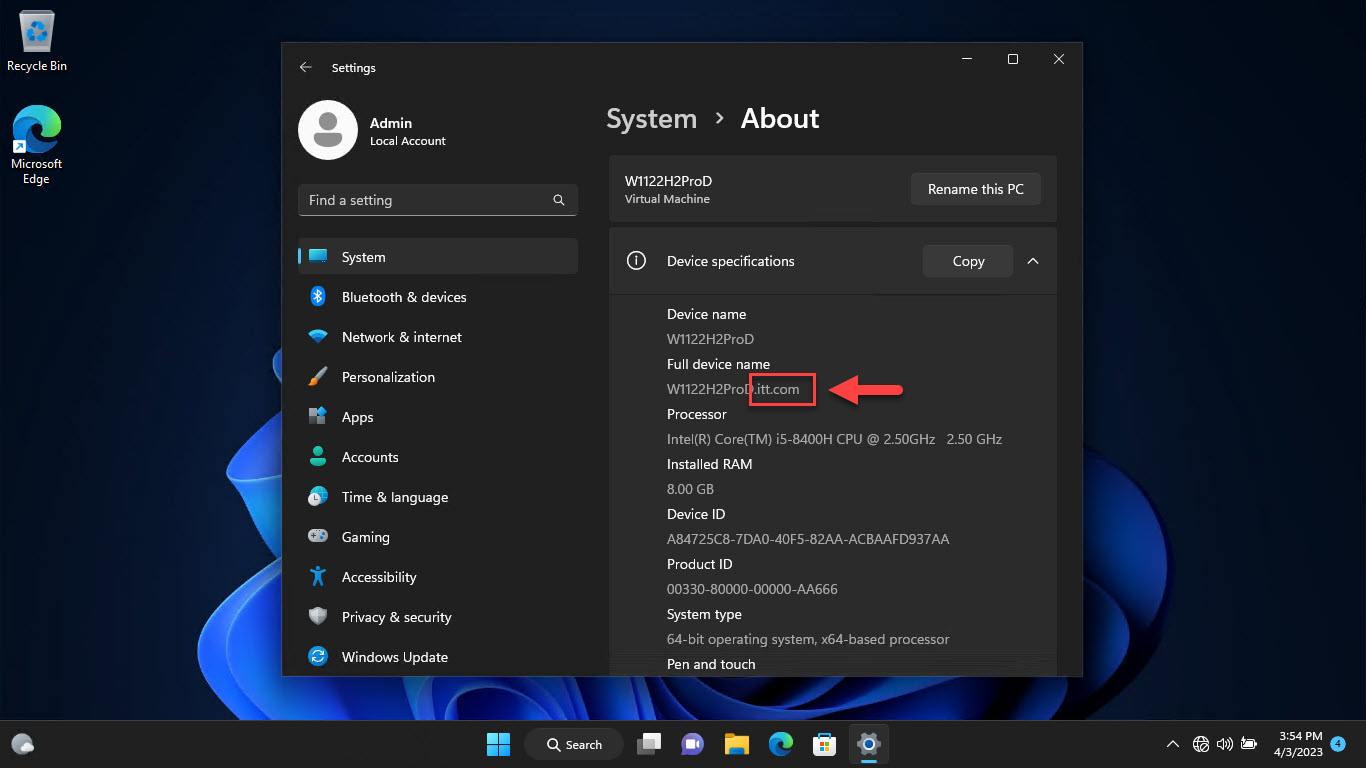Open Accessibility settings
This screenshot has height=768, width=1366.
pos(379,577)
